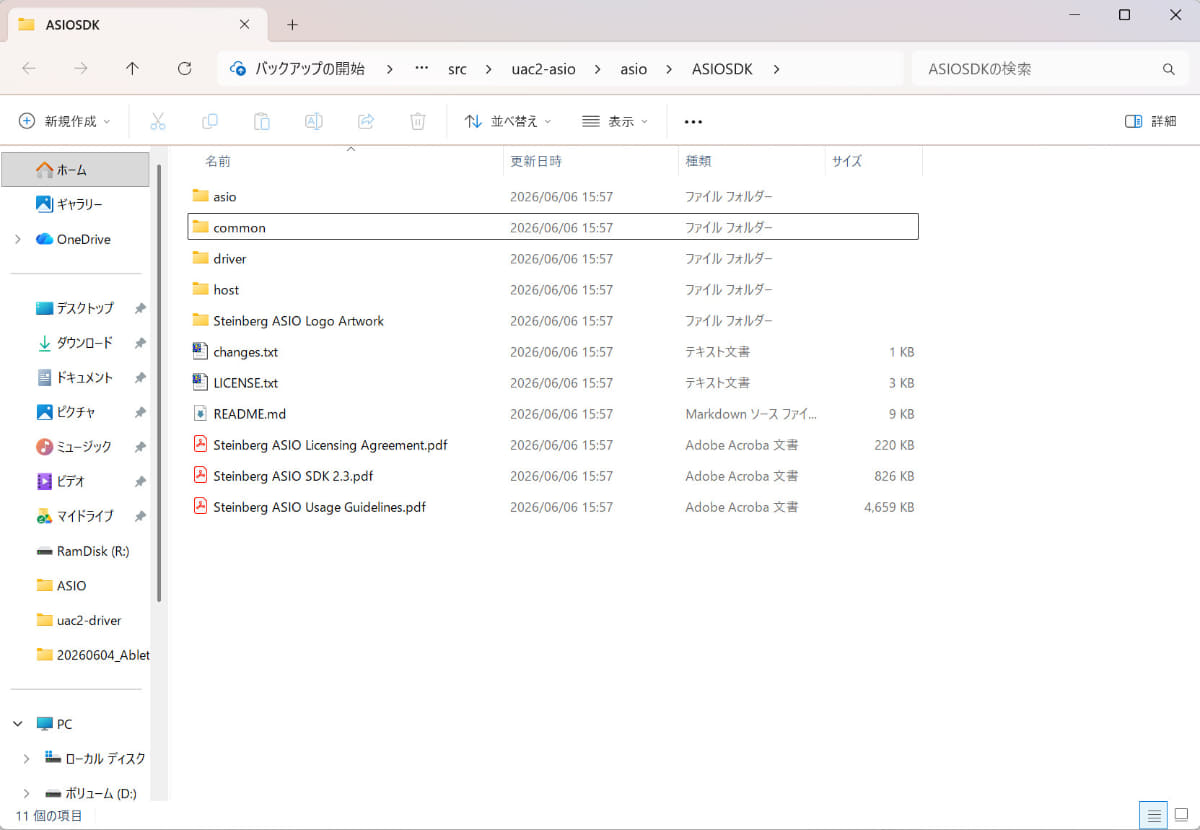Open the New (新規作成) dropdown
1200x830 pixels.
[64, 121]
